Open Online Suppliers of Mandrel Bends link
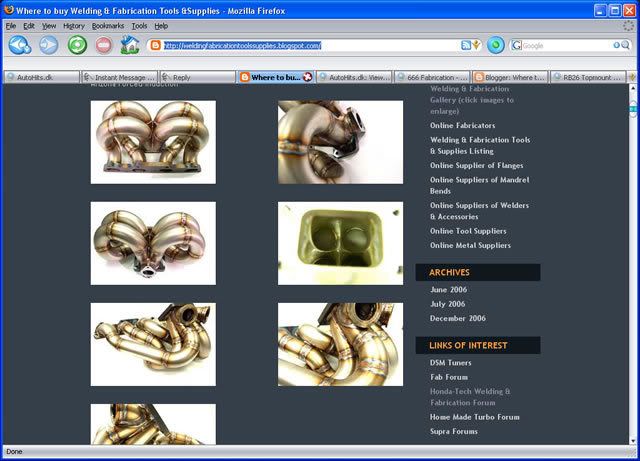 (x=480, y=185)
